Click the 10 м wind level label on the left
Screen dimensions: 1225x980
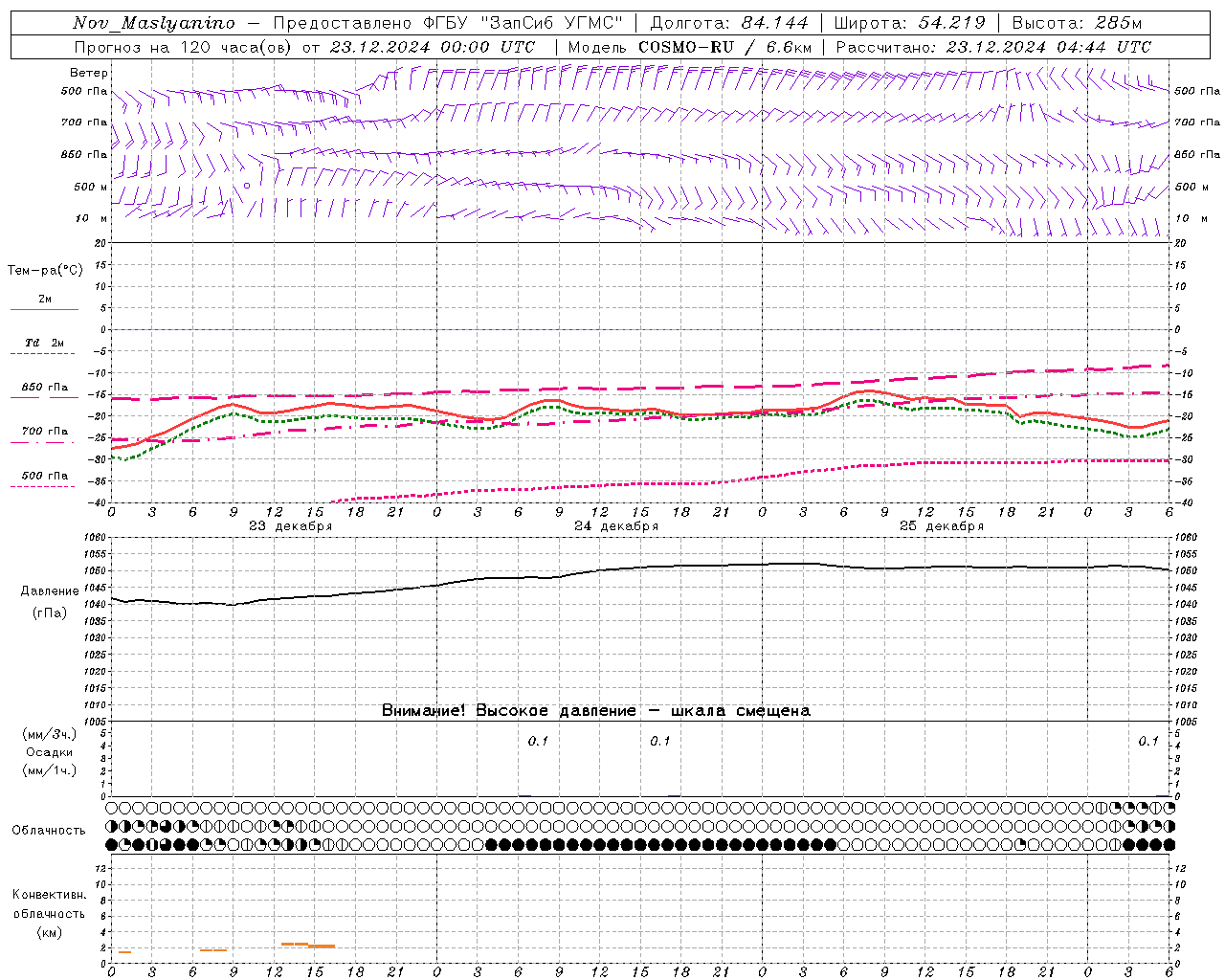[x=93, y=218]
